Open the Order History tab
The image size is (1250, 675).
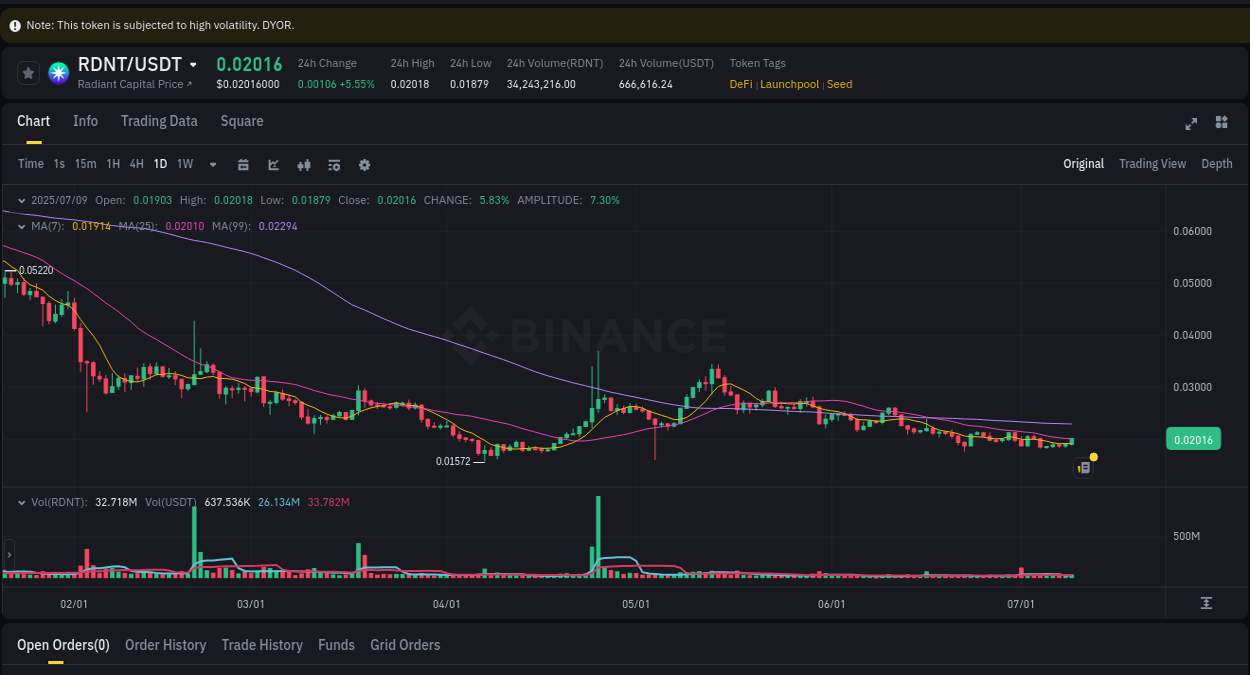(165, 645)
